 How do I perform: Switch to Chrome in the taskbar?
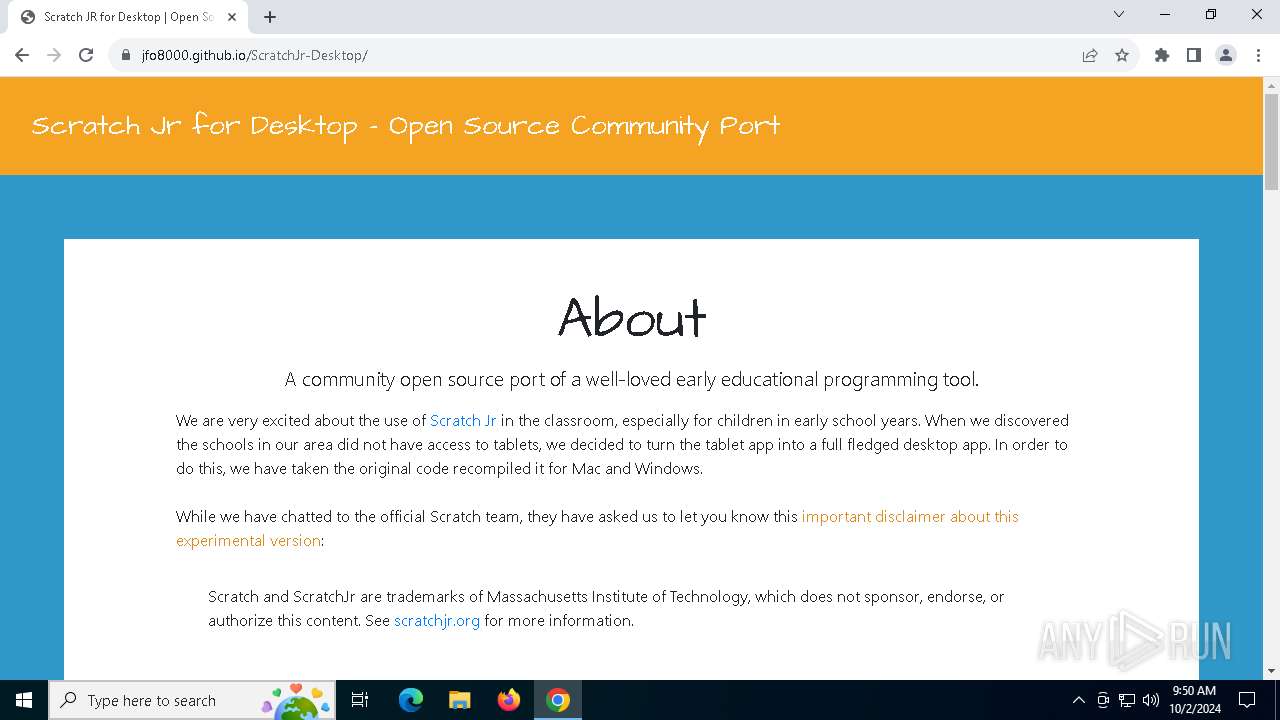pos(558,700)
